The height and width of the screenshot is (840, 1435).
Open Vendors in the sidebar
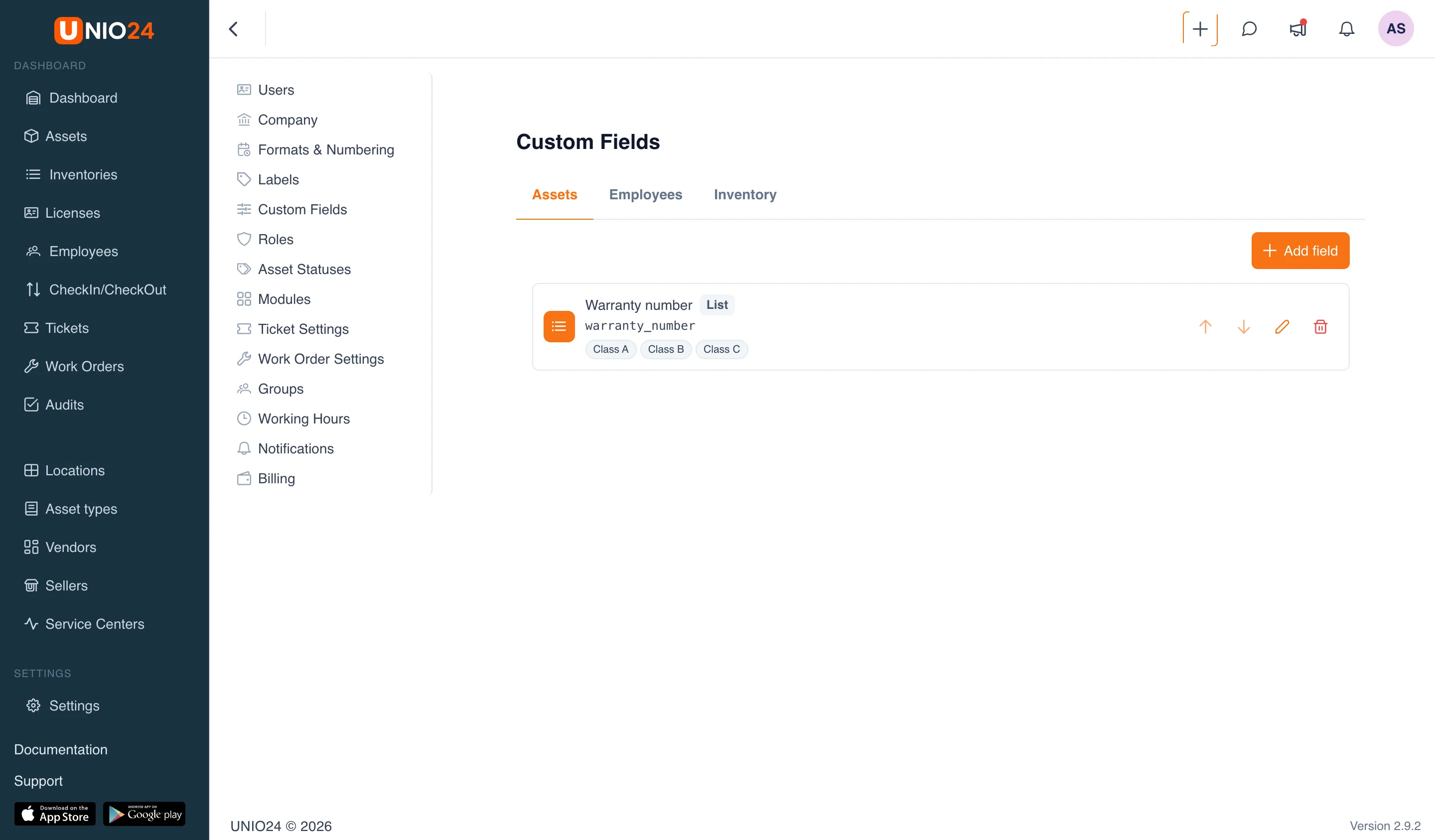(60, 547)
